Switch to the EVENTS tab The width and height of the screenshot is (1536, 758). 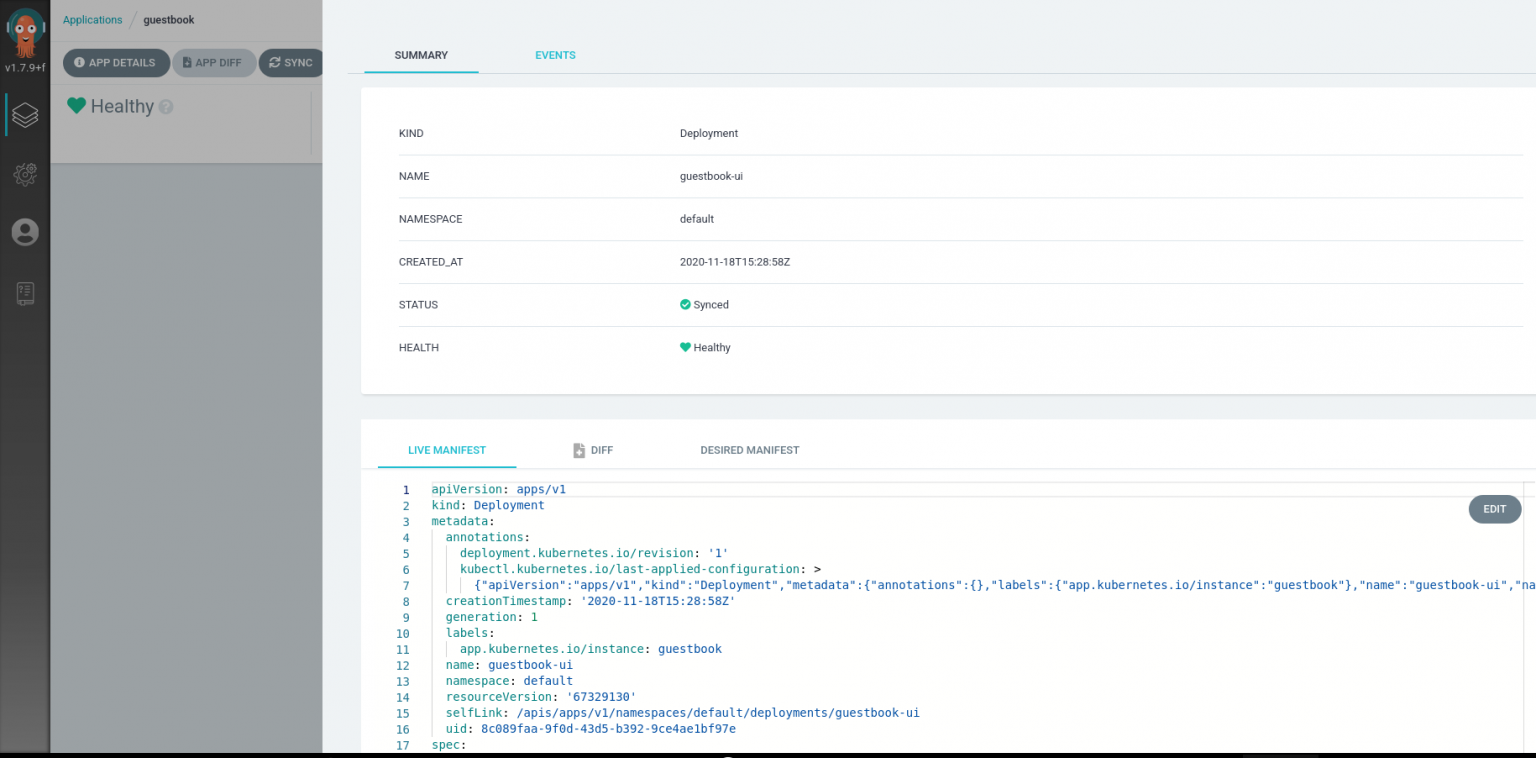click(x=555, y=55)
